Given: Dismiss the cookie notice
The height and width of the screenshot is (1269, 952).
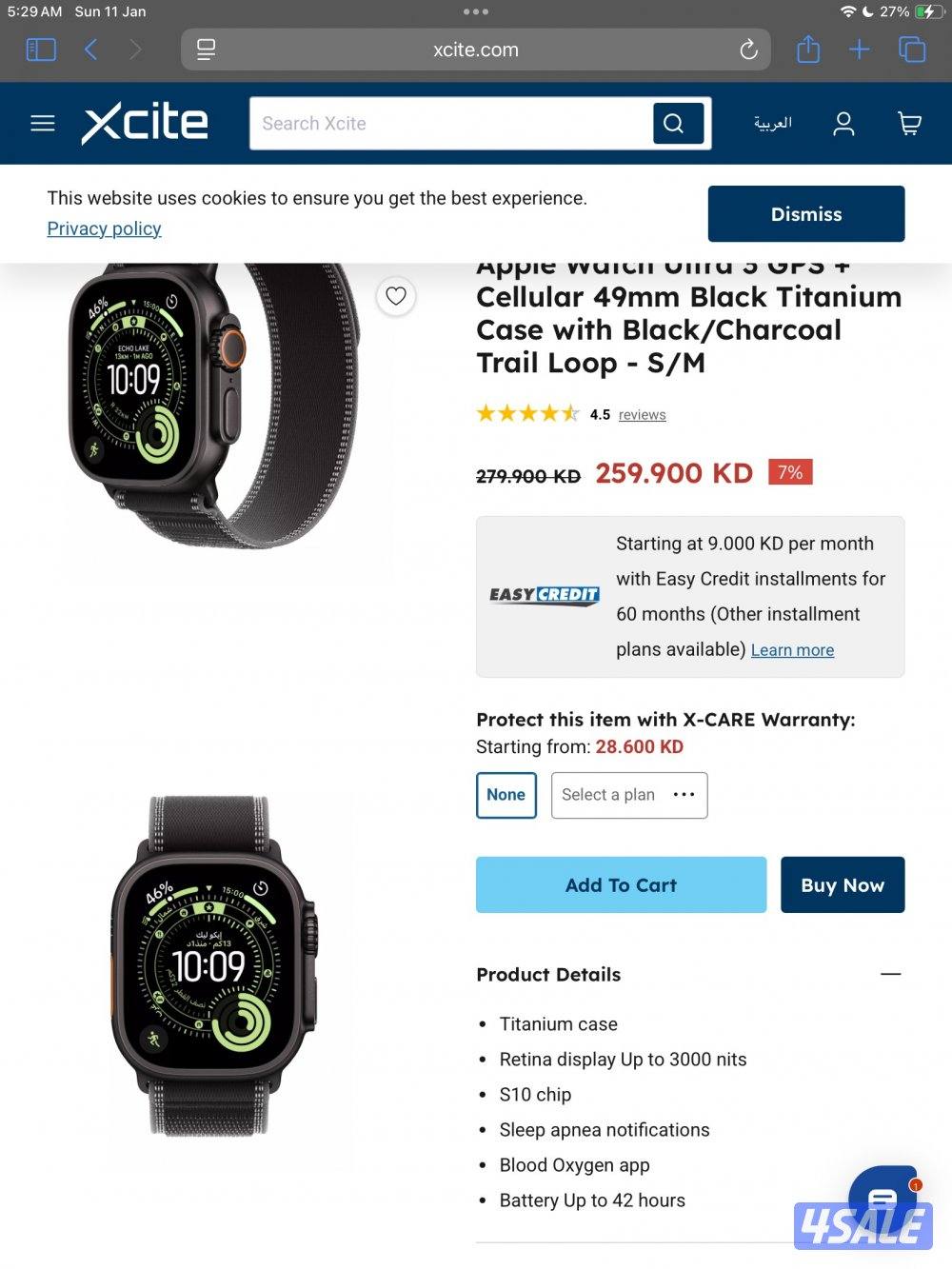Looking at the screenshot, I should click(x=806, y=214).
